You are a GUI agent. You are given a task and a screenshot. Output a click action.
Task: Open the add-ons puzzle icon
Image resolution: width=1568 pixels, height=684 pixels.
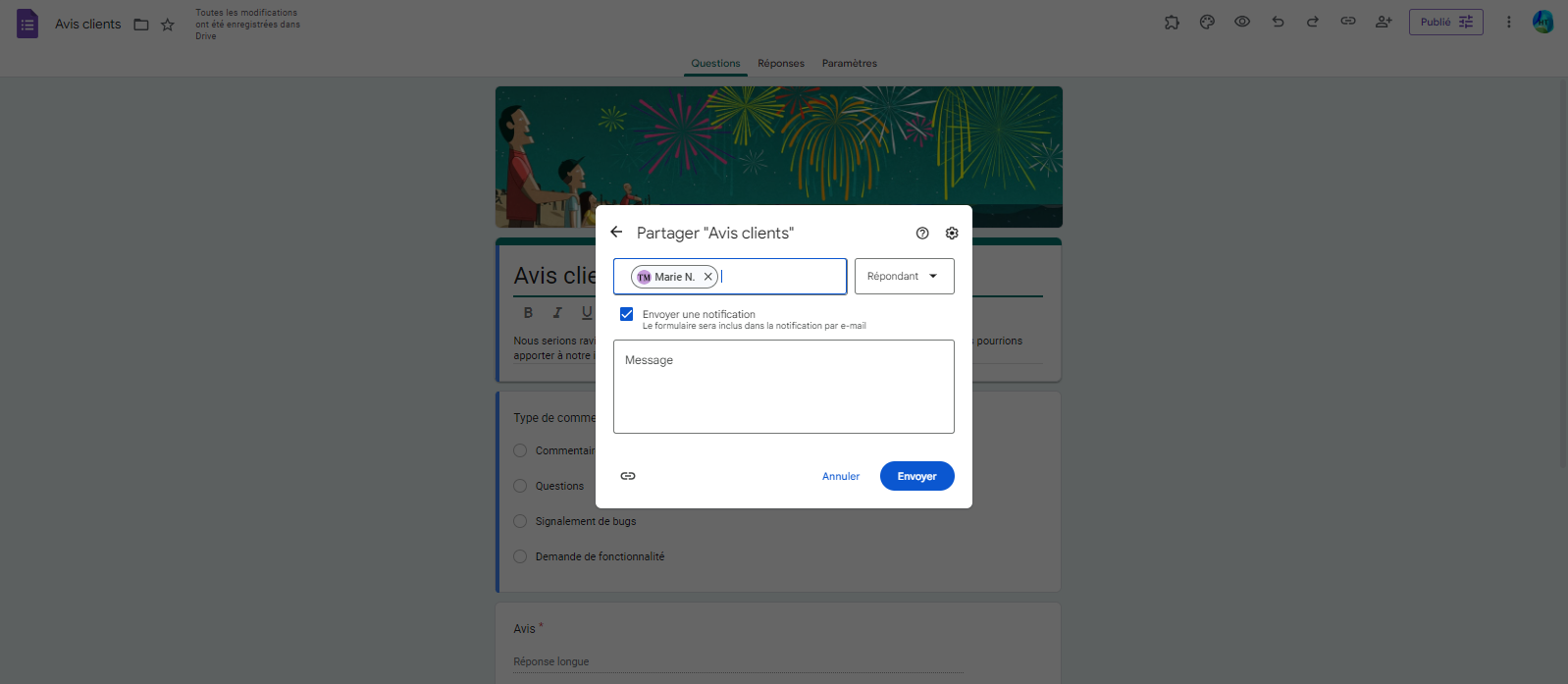[1172, 22]
